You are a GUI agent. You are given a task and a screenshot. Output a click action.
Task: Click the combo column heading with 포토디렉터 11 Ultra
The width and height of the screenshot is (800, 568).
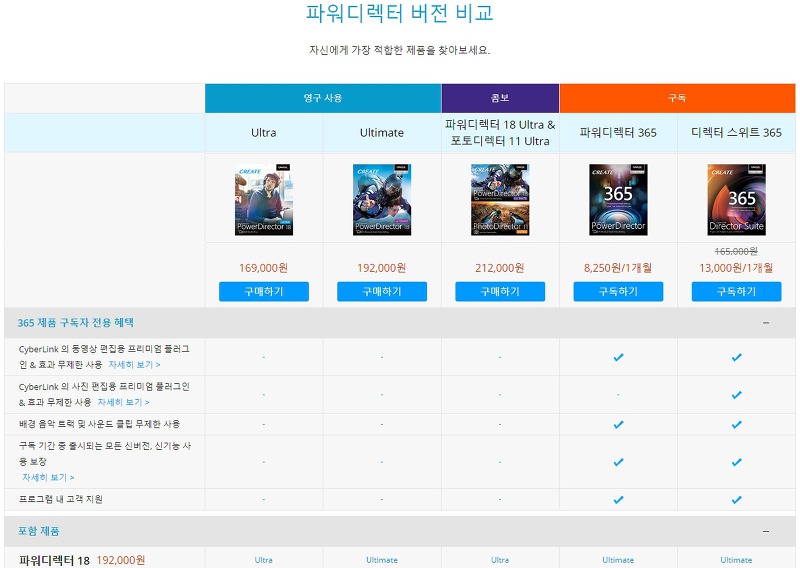click(x=500, y=133)
